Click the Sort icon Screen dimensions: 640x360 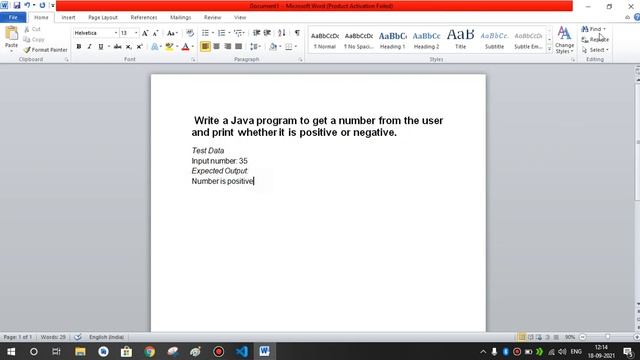click(282, 33)
